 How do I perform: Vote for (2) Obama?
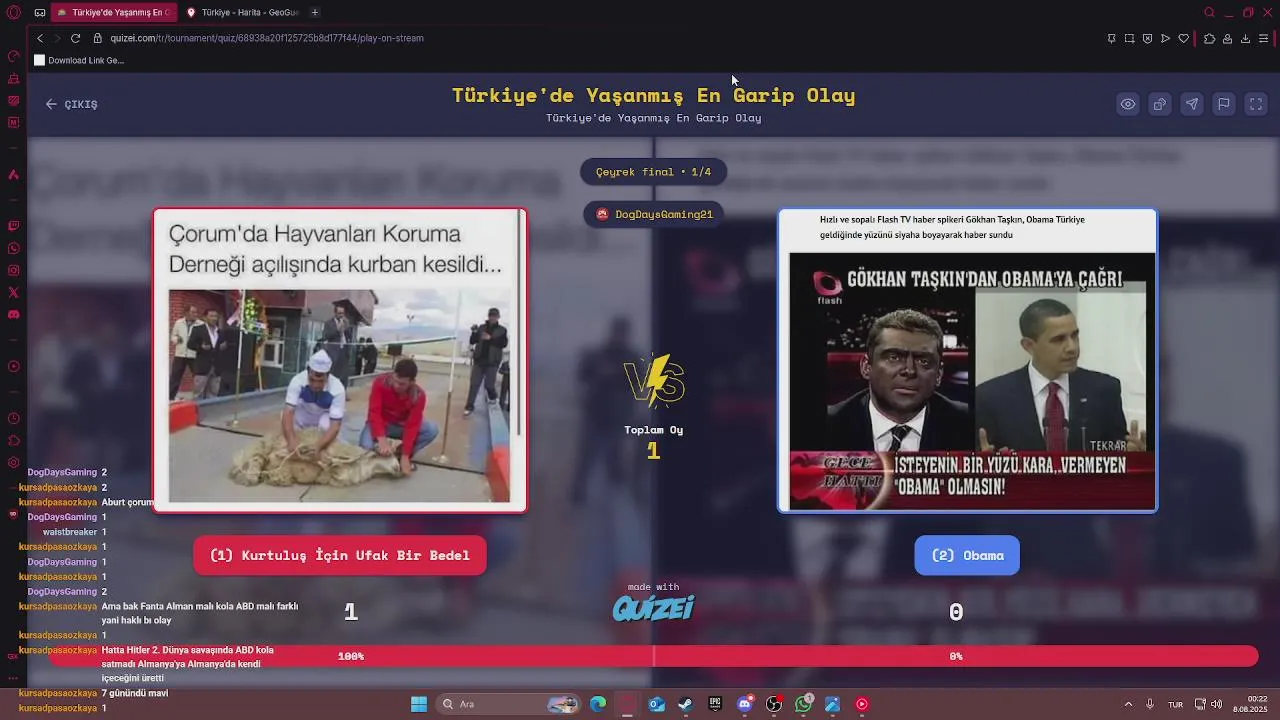(967, 555)
